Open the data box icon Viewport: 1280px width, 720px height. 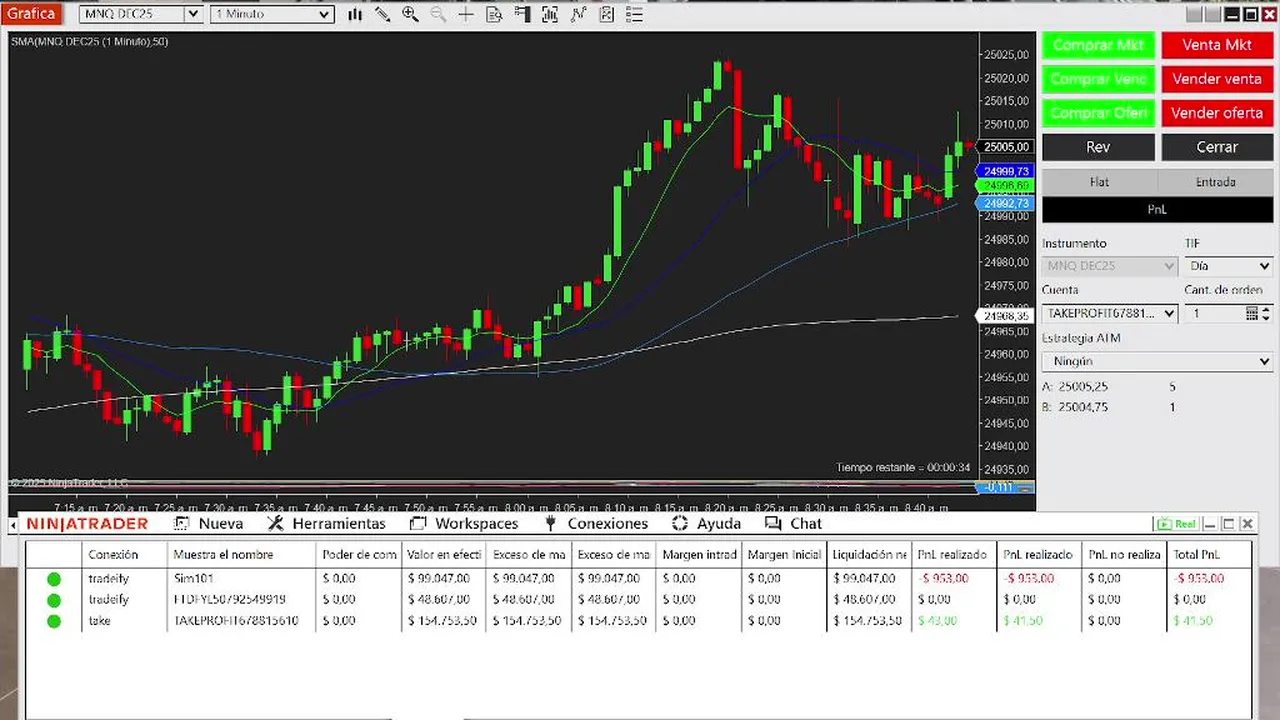pyautogui.click(x=494, y=14)
